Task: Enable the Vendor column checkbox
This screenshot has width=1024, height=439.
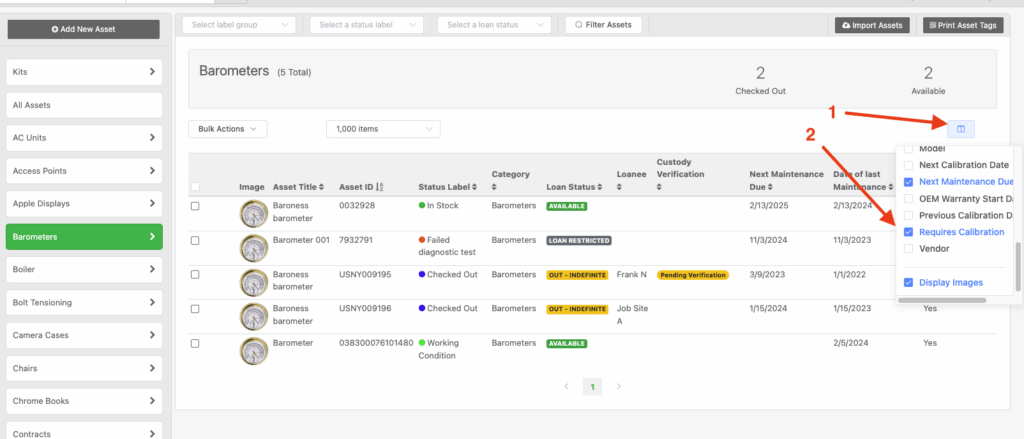Action: (x=908, y=249)
